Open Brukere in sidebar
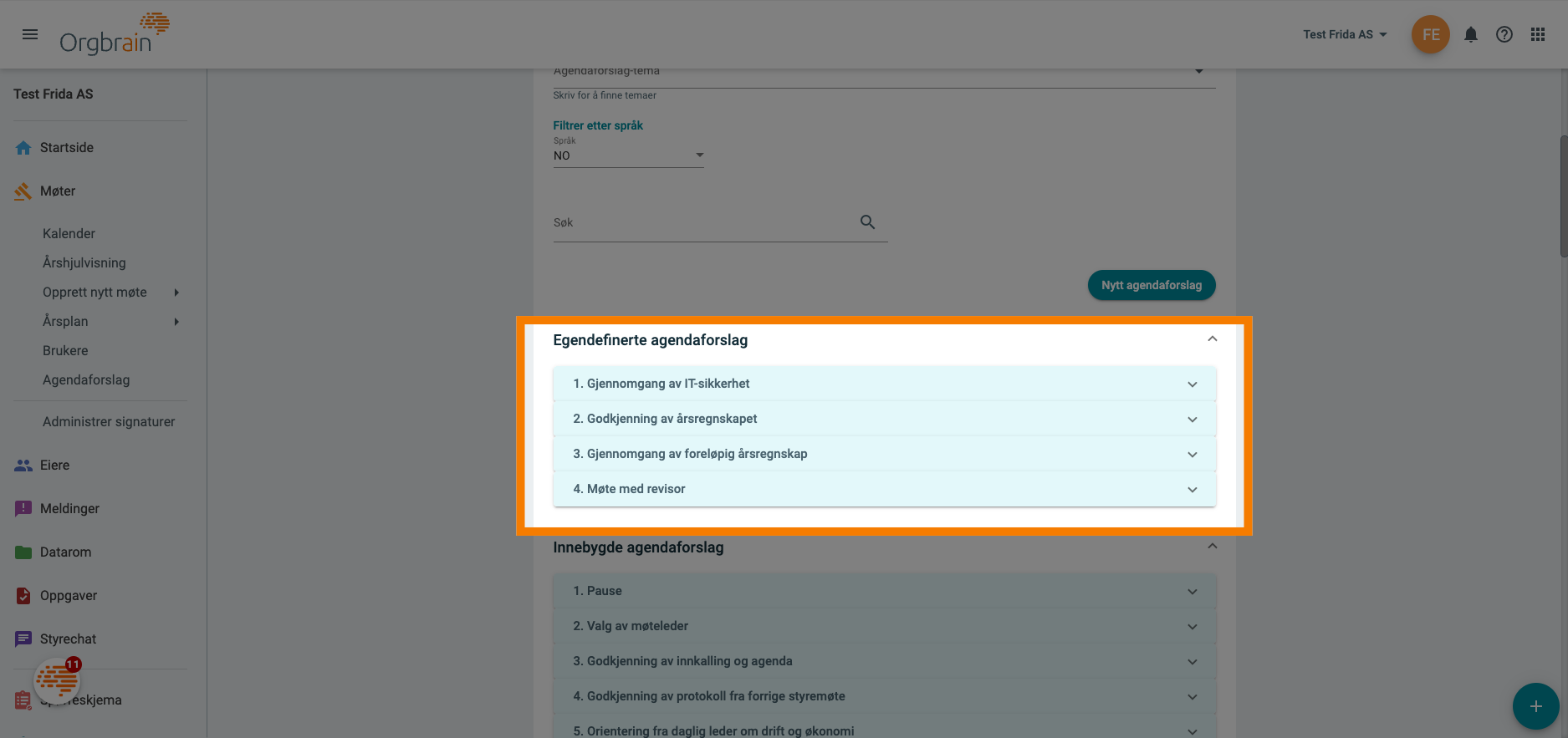The image size is (1568, 738). click(65, 351)
